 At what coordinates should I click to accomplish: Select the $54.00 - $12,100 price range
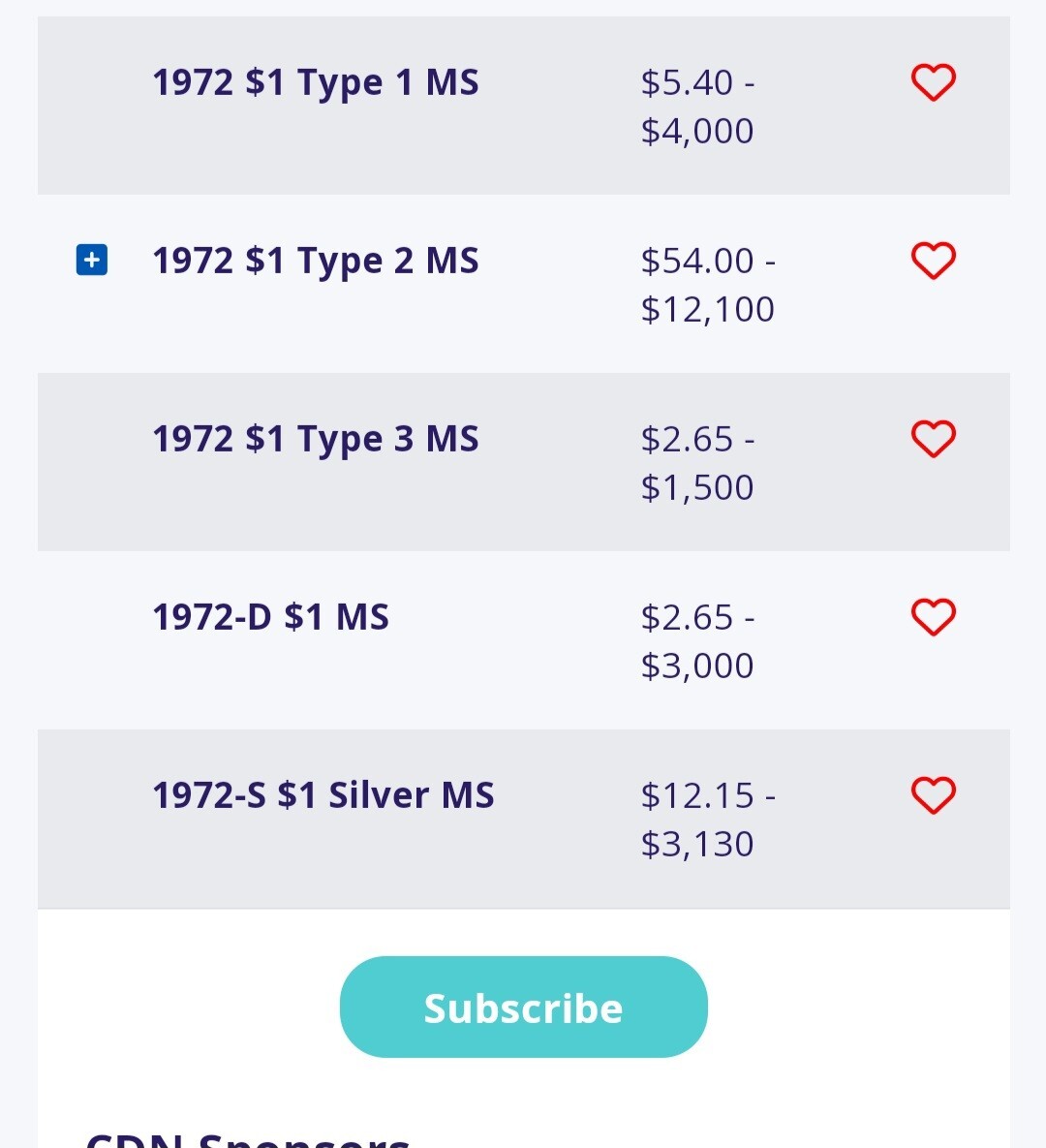click(x=708, y=285)
